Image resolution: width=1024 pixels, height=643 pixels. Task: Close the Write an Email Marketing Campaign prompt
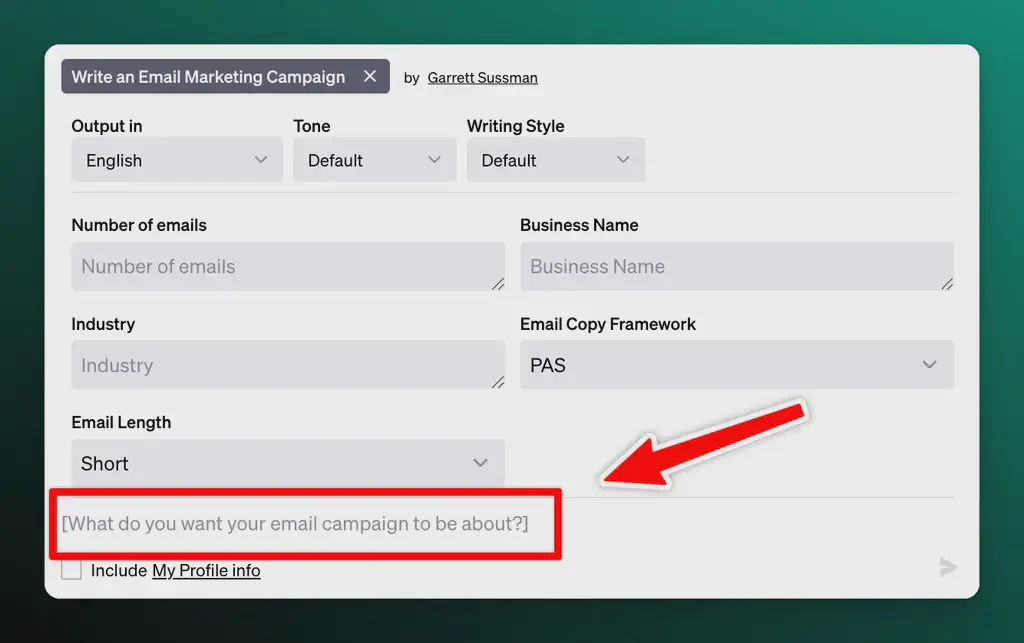370,76
